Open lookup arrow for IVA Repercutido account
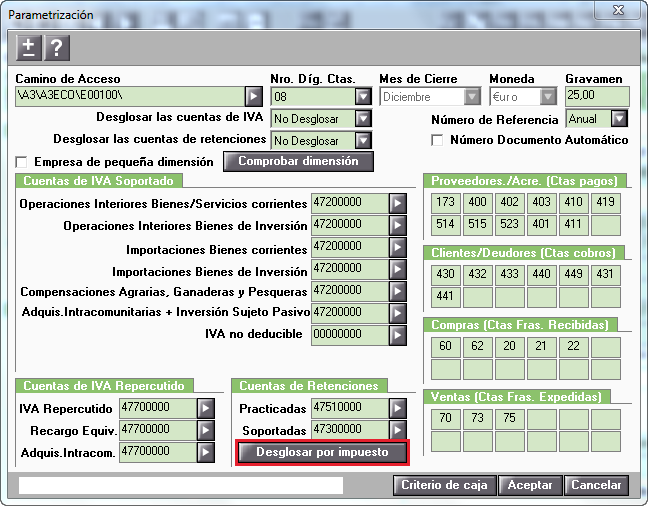Image resolution: width=648 pixels, height=506 pixels. coord(206,408)
